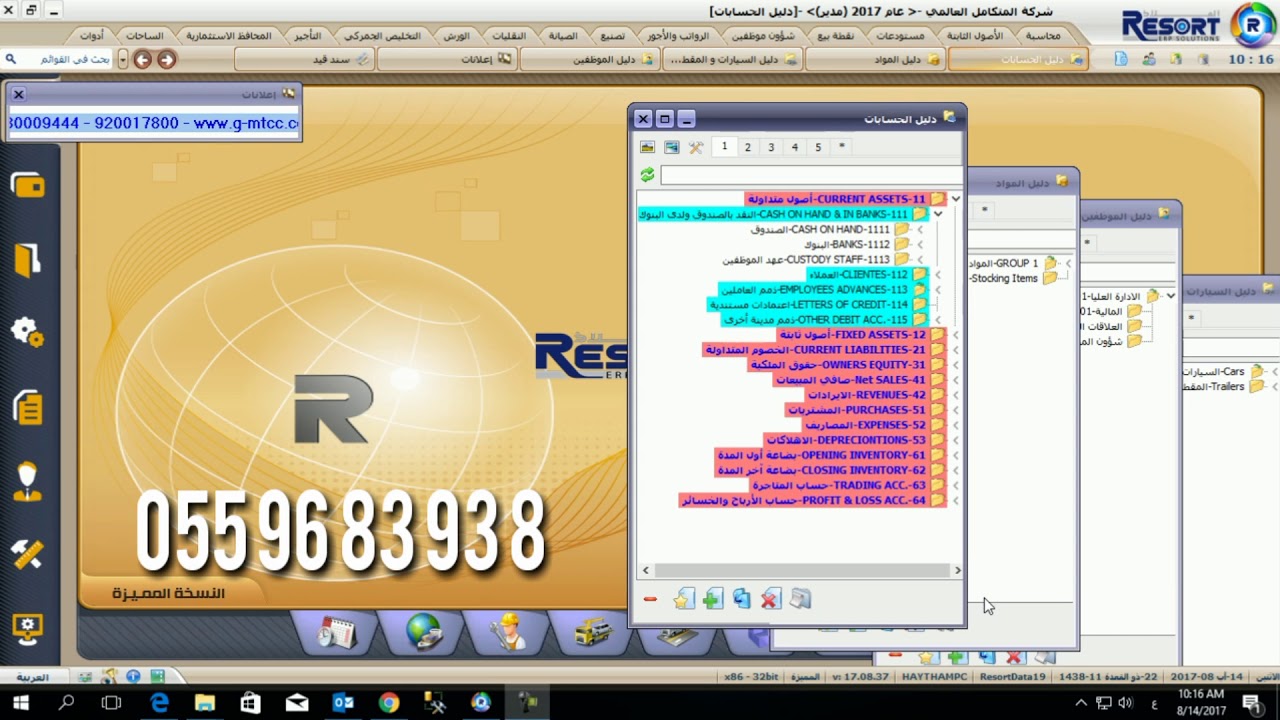Click the star new-account icon in دليل الحسابات

click(683, 599)
